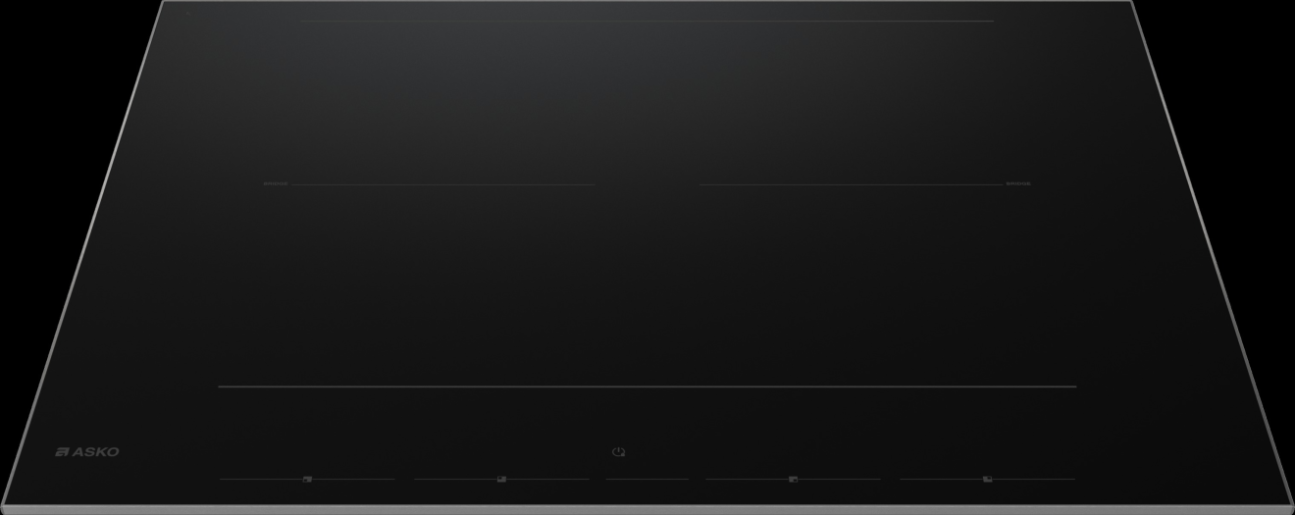Click the front-right cooking zone surface
Viewport: 1295px width, 515px height.
pos(870,285)
